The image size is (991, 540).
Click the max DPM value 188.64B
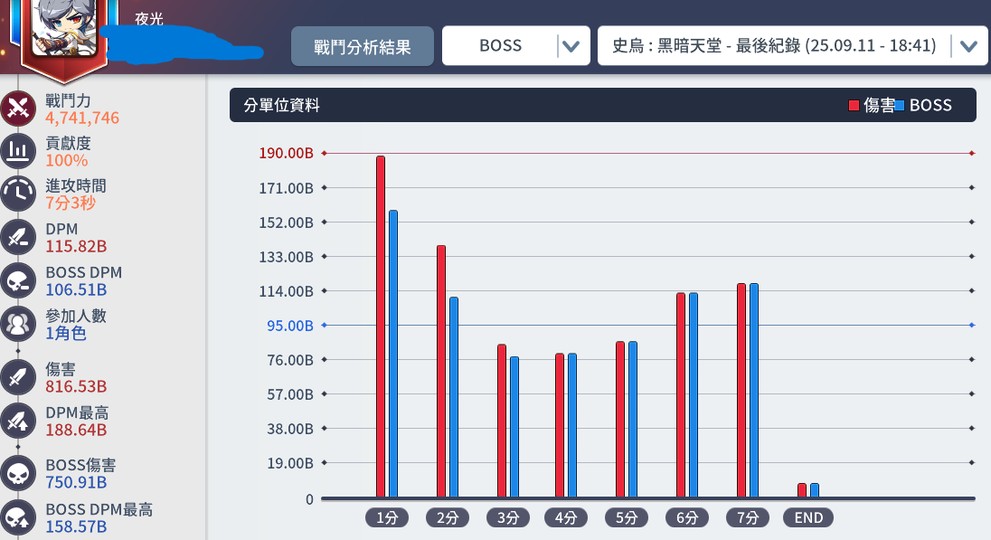[76, 430]
